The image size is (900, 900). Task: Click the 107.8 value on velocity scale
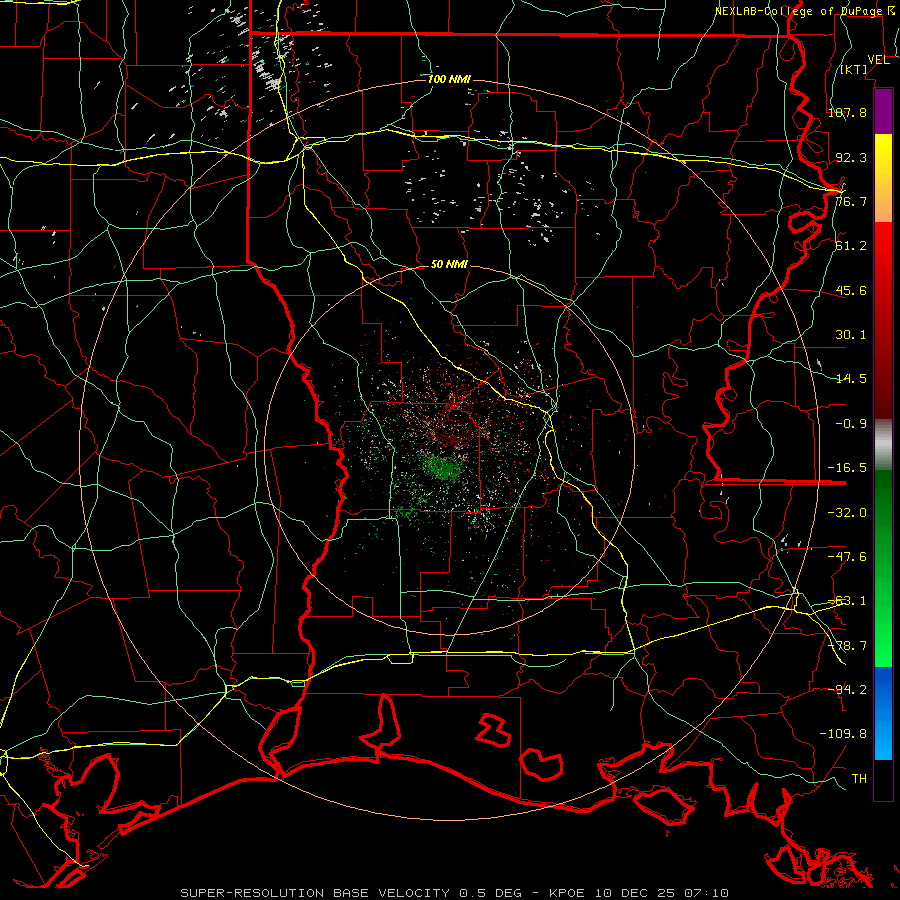[x=847, y=112]
